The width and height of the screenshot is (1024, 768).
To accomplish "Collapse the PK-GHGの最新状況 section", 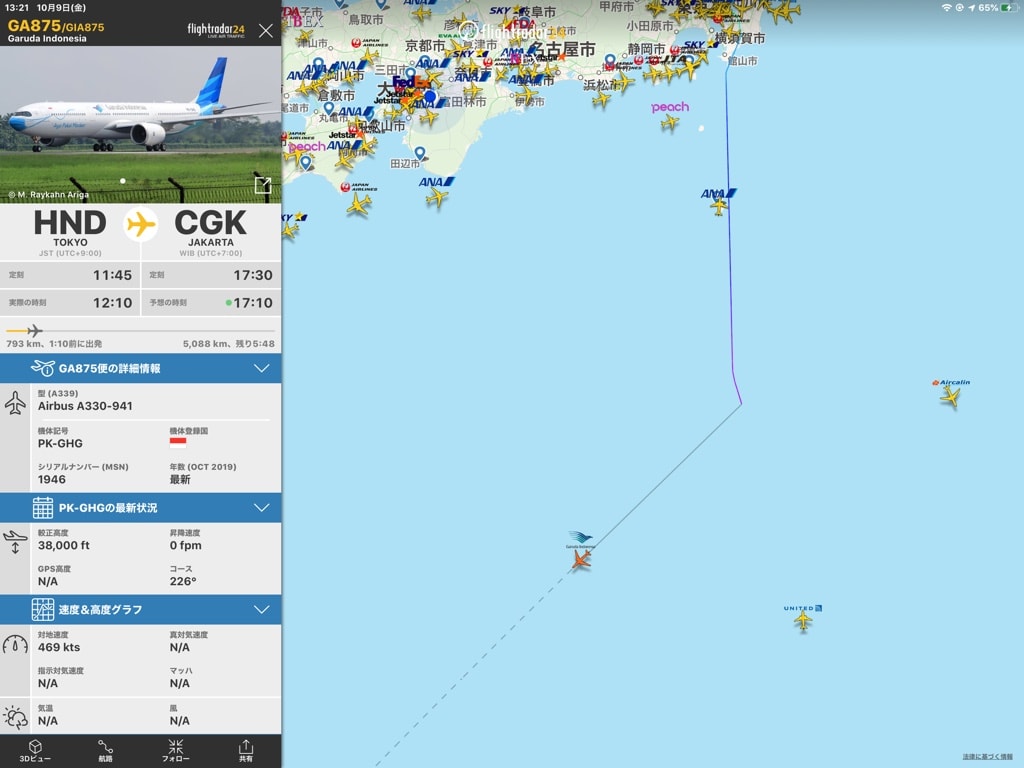I will [261, 507].
